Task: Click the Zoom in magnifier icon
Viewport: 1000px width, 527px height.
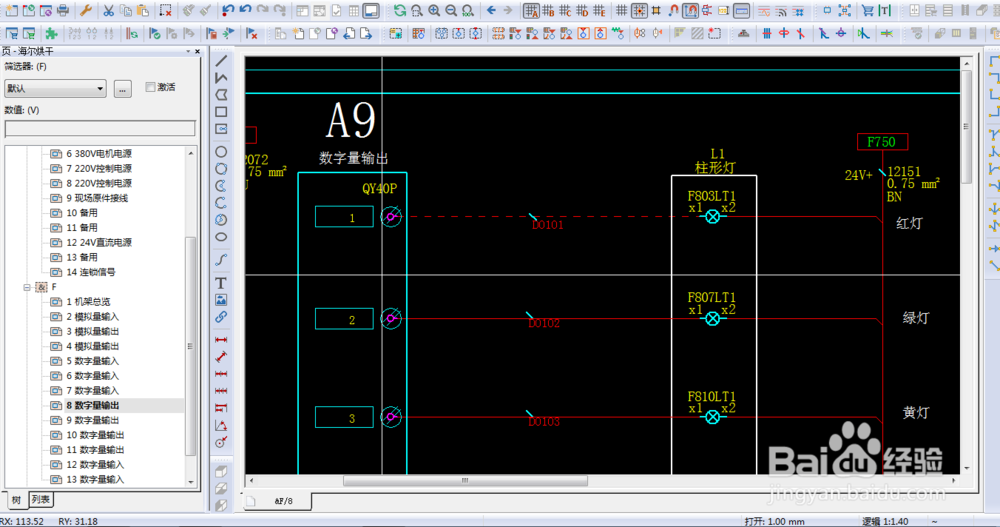Action: point(434,10)
